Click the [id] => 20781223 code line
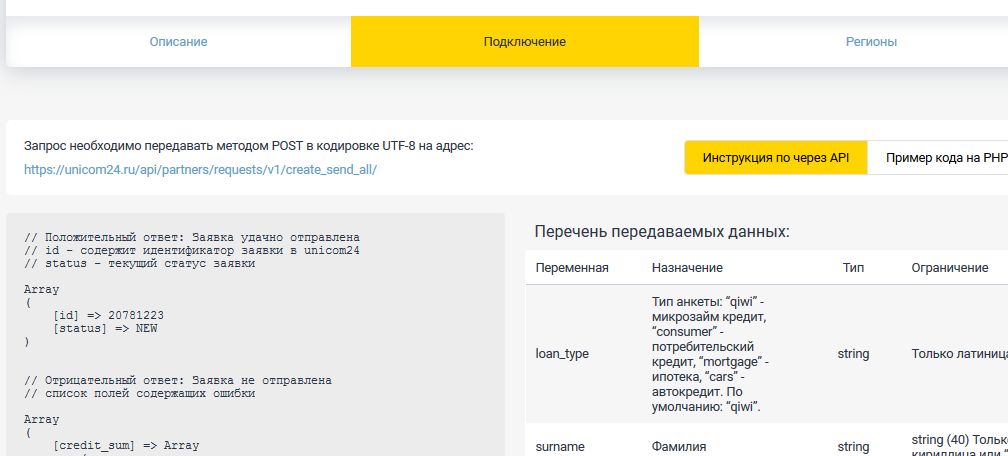1008x456 pixels. tap(109, 316)
